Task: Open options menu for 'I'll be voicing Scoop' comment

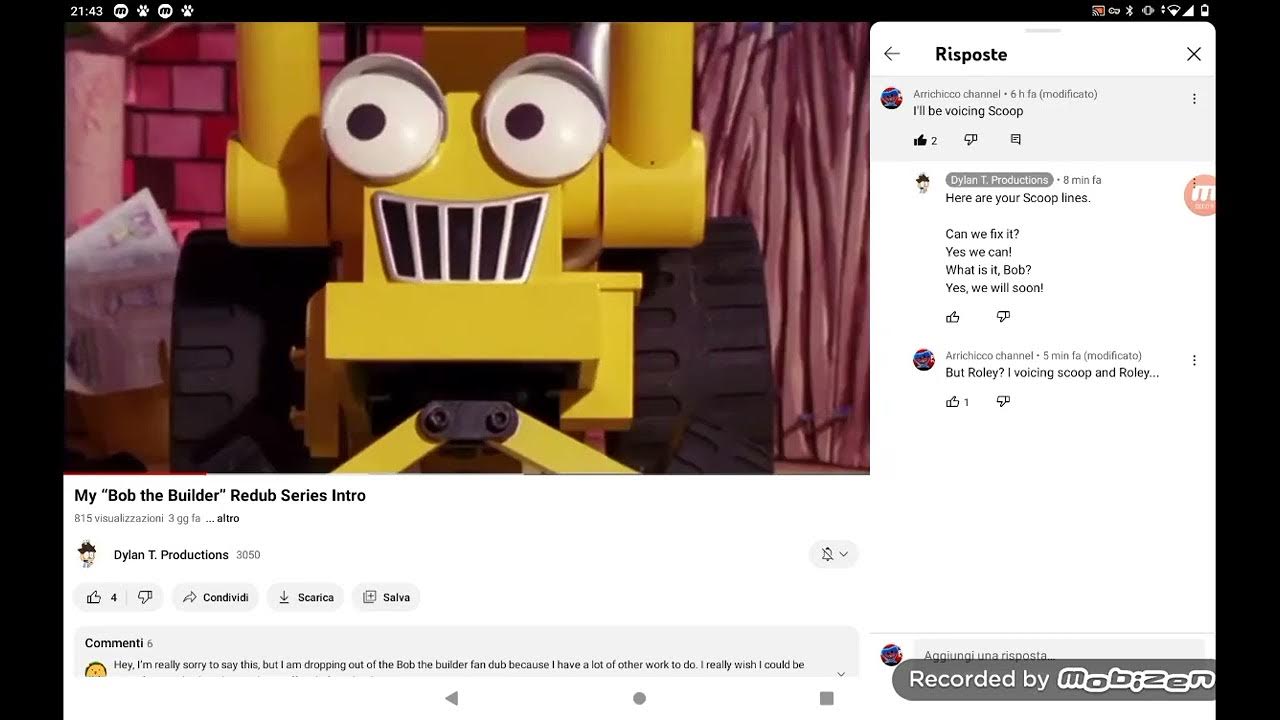Action: tap(1194, 99)
